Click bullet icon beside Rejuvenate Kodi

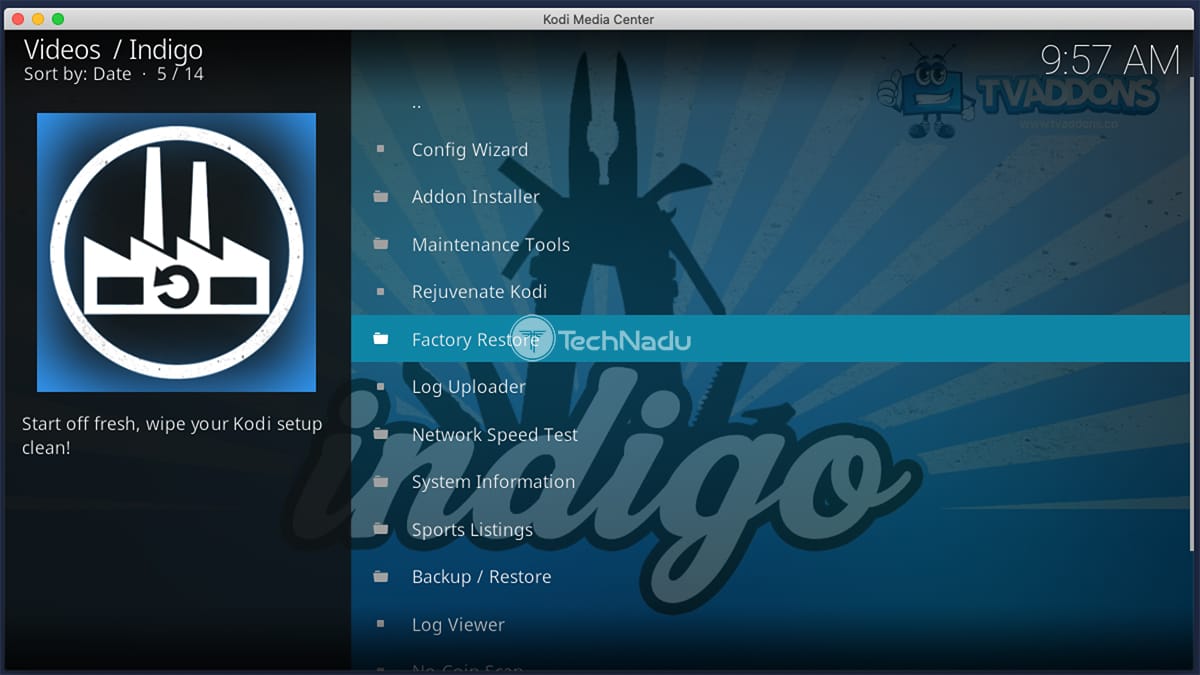tap(380, 292)
